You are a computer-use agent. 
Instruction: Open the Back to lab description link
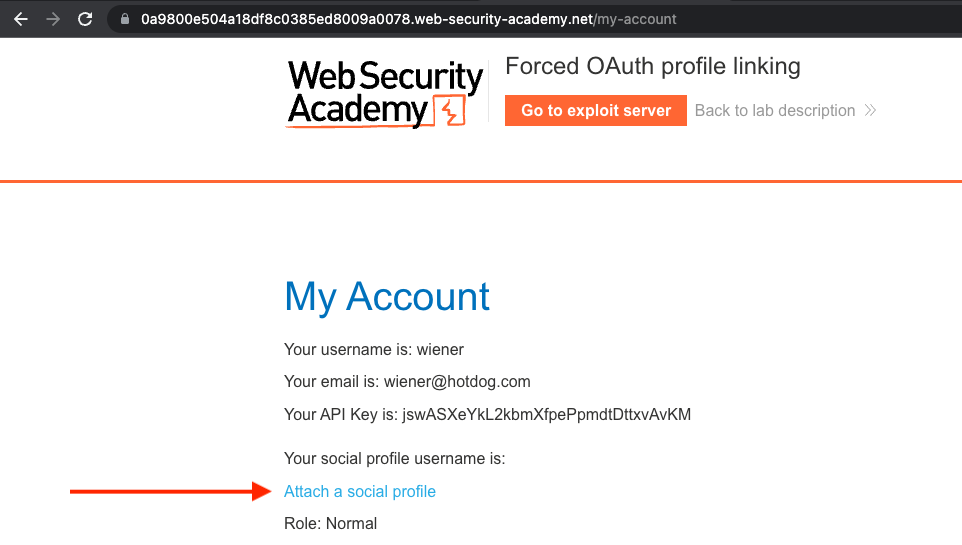click(x=775, y=111)
